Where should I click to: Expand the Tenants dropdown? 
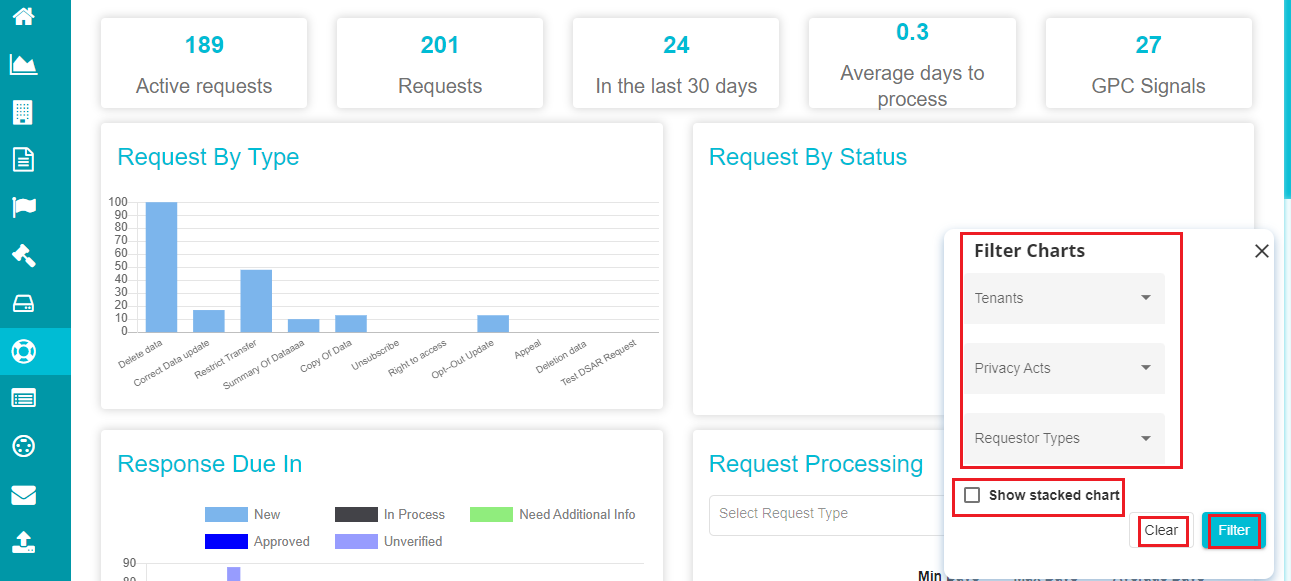pos(1064,298)
